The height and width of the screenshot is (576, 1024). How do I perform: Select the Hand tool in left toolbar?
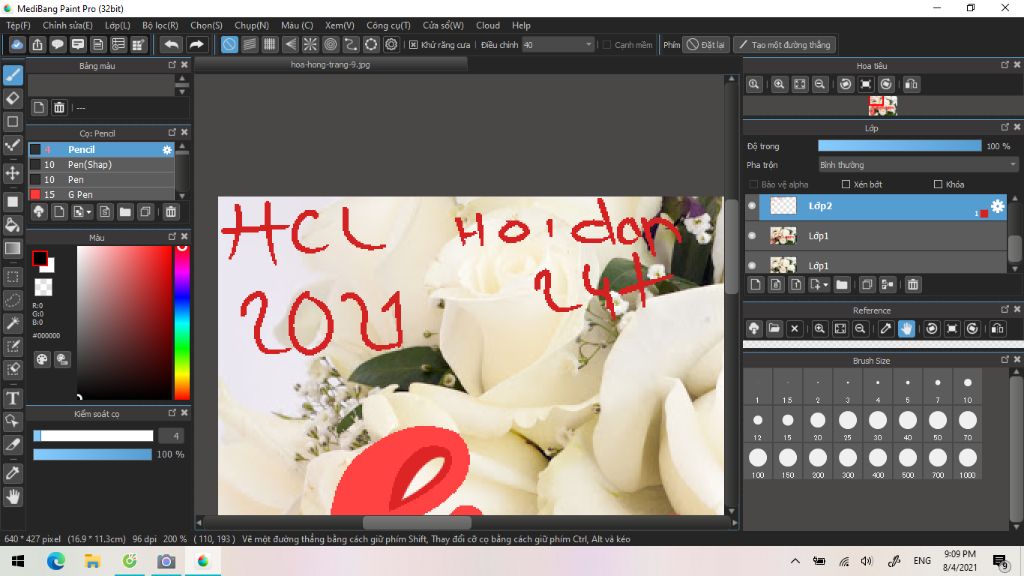coord(12,497)
